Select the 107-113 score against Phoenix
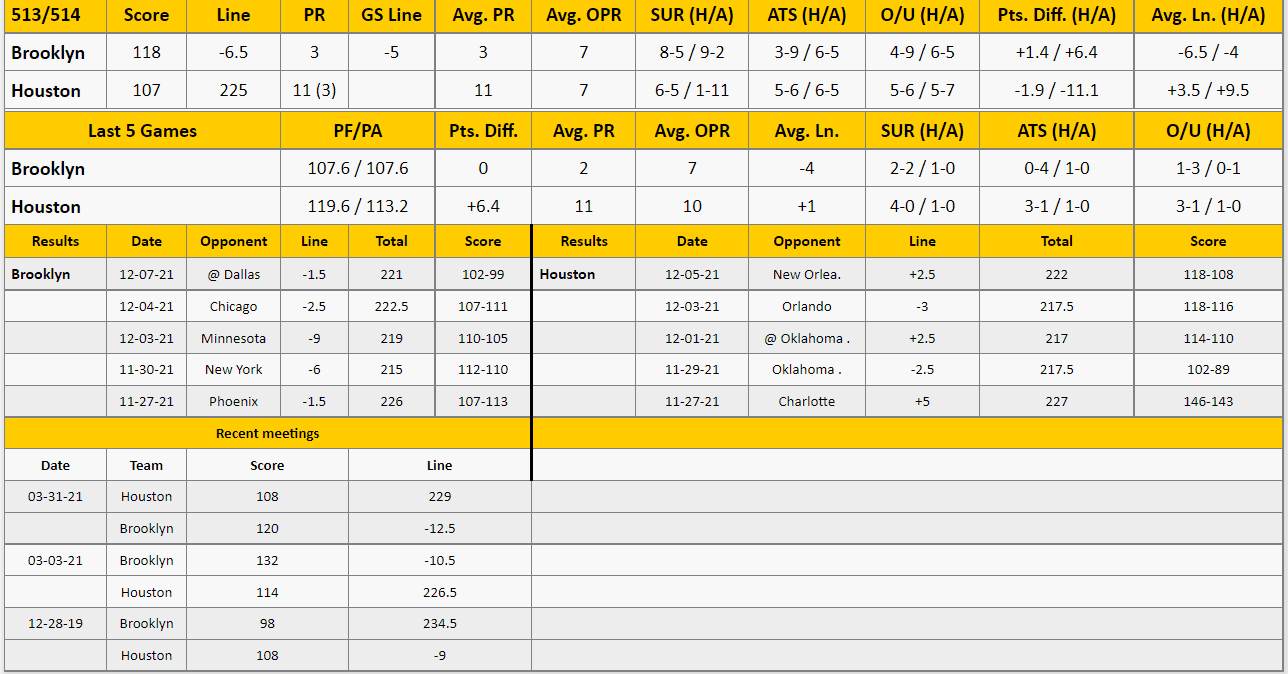 click(483, 401)
